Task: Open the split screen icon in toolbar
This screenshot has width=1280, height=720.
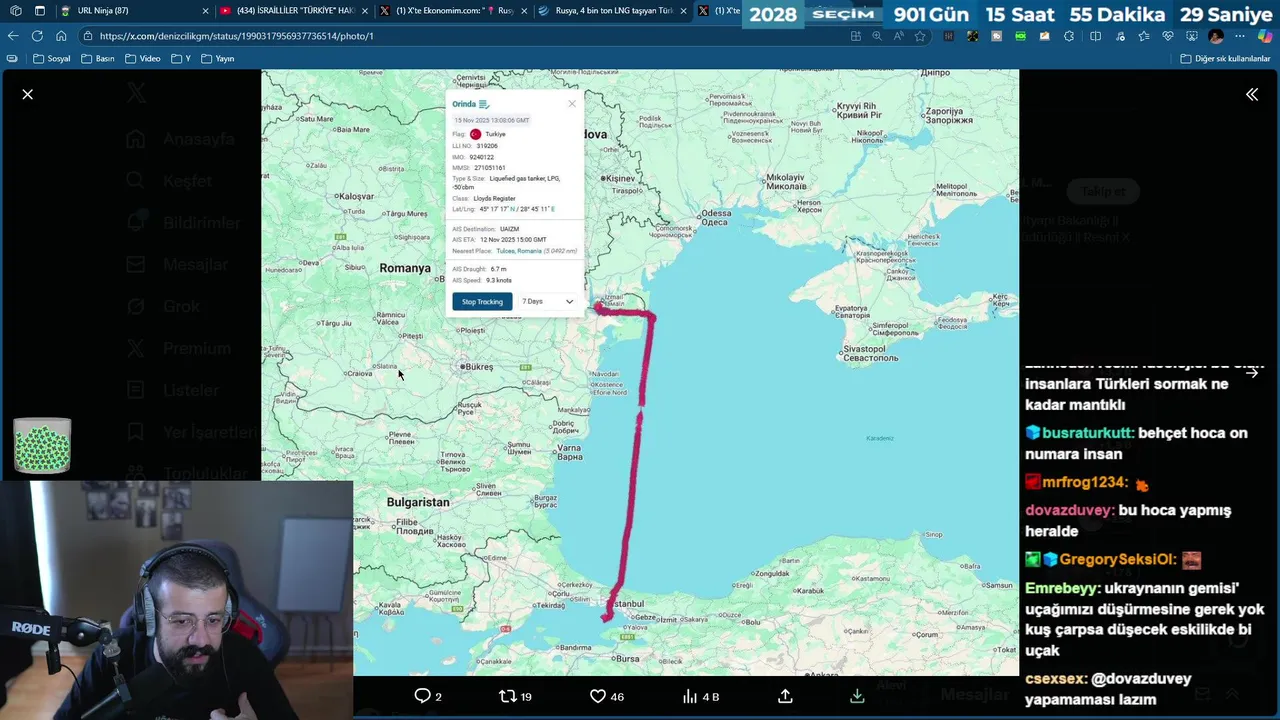Action: [x=1095, y=36]
